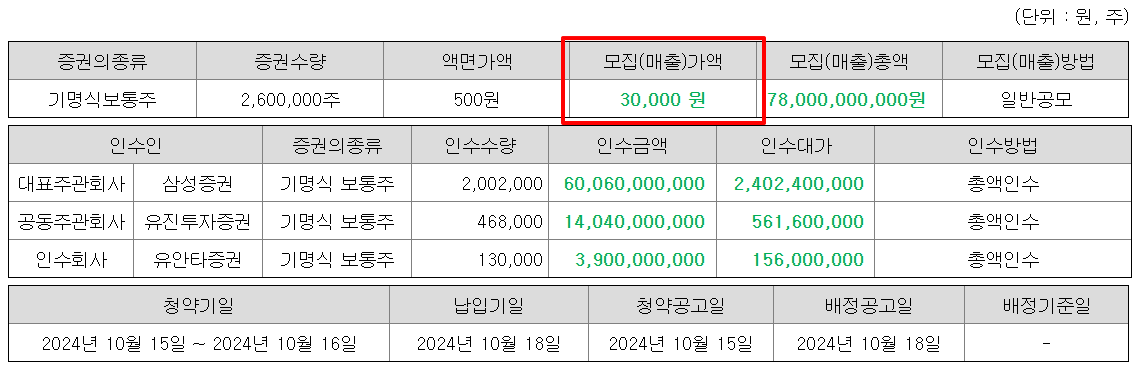Click the 삼성증권 underwriter name
The width and height of the screenshot is (1144, 367).
(197, 184)
